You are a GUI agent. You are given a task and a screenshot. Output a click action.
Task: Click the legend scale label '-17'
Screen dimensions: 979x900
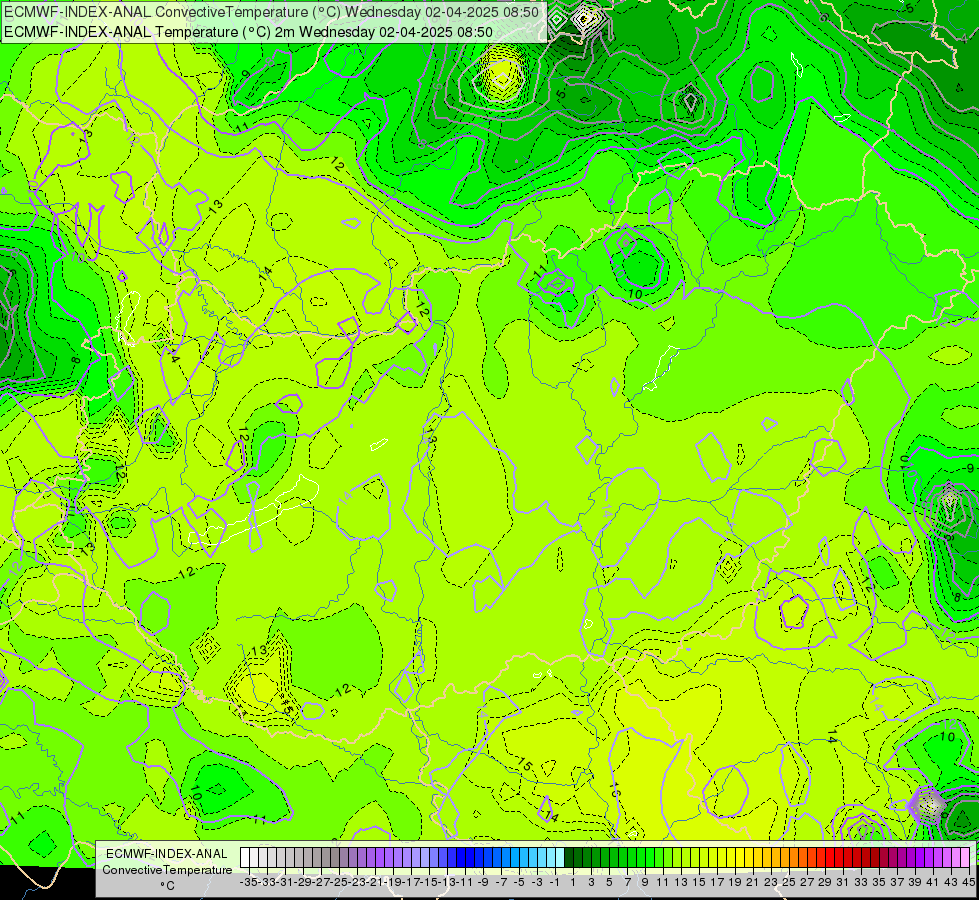point(411,882)
